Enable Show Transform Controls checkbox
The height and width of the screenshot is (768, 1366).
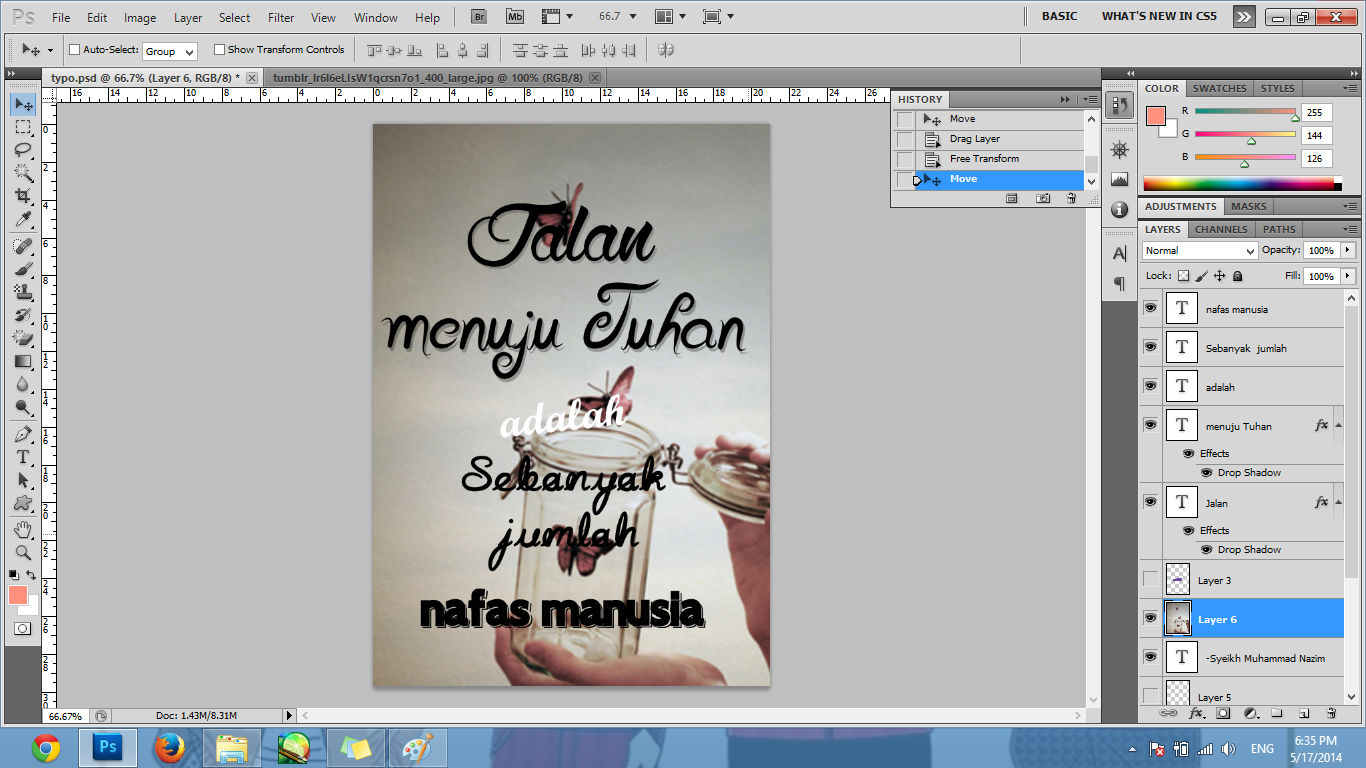220,50
